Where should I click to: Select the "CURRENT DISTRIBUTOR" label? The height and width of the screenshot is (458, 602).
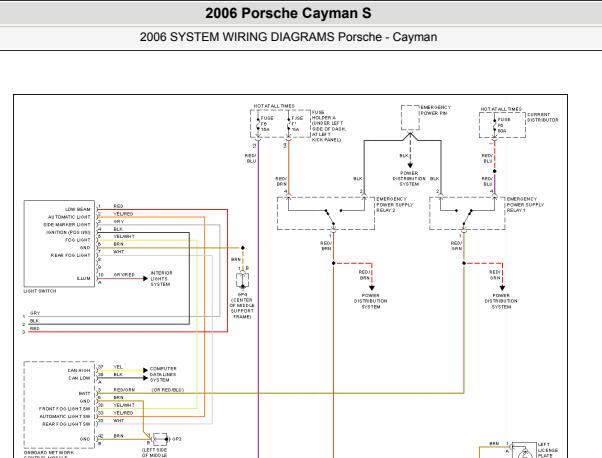point(542,117)
